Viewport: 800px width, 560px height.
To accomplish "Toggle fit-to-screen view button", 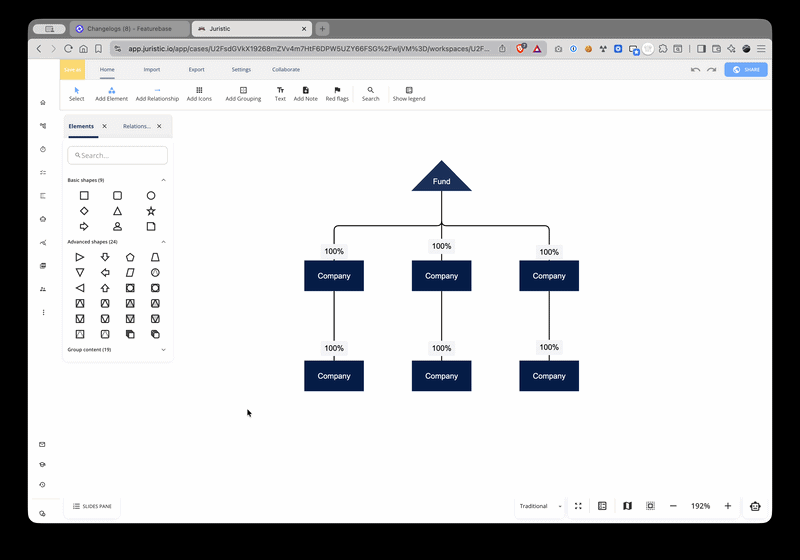I will (x=578, y=506).
